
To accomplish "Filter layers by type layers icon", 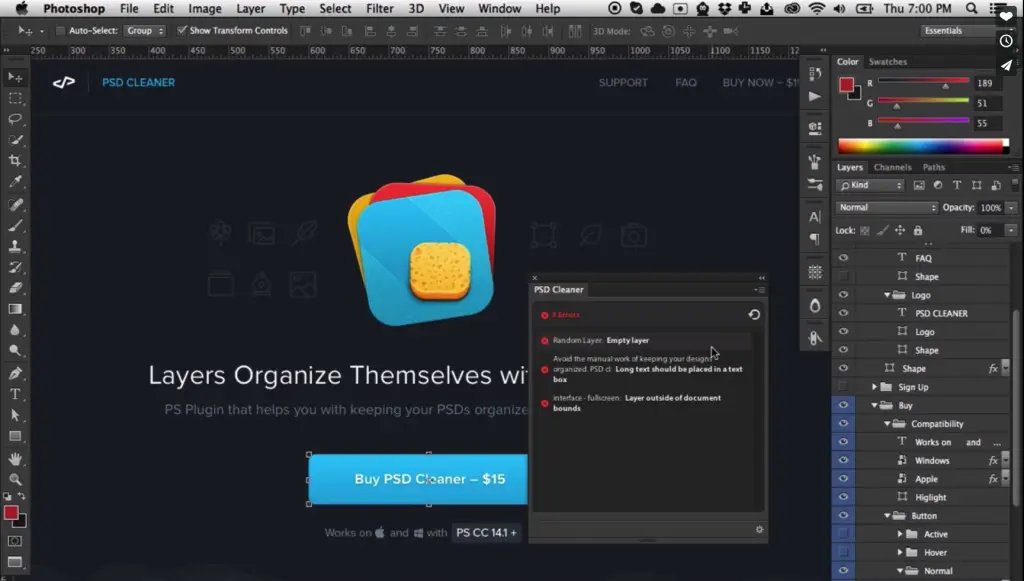I will click(x=957, y=185).
